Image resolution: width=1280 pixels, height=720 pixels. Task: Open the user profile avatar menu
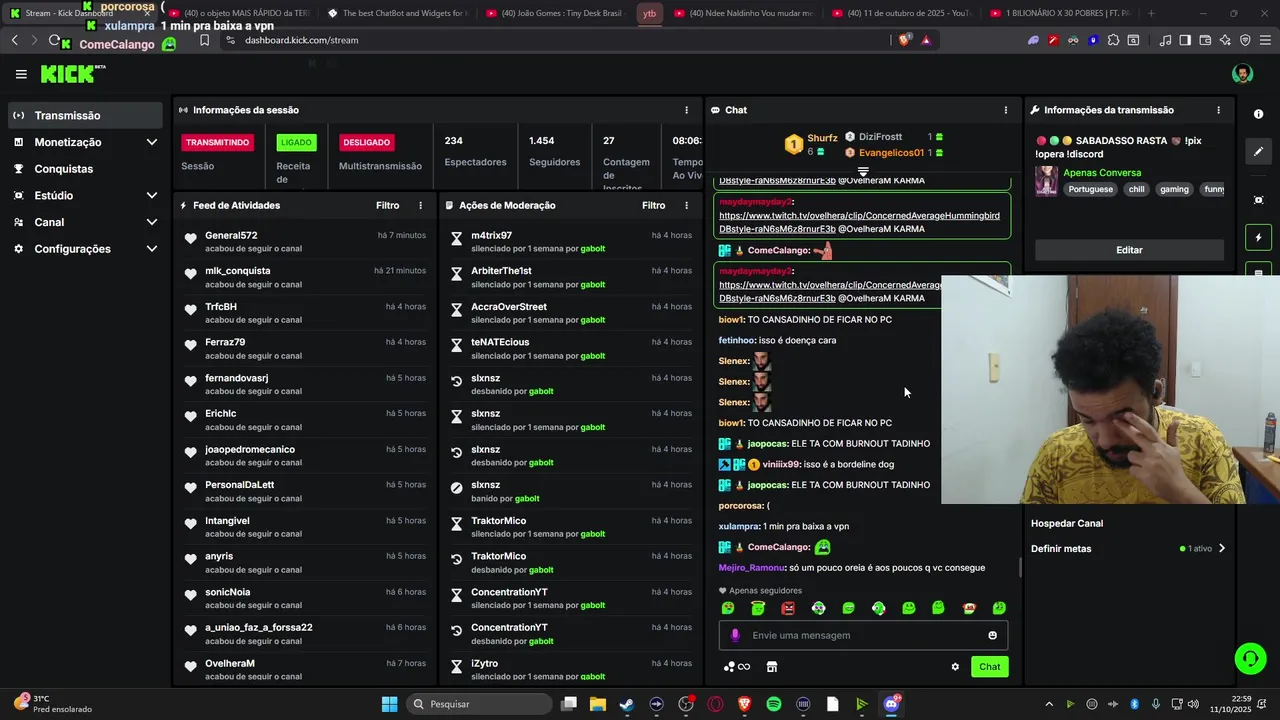tap(1242, 74)
